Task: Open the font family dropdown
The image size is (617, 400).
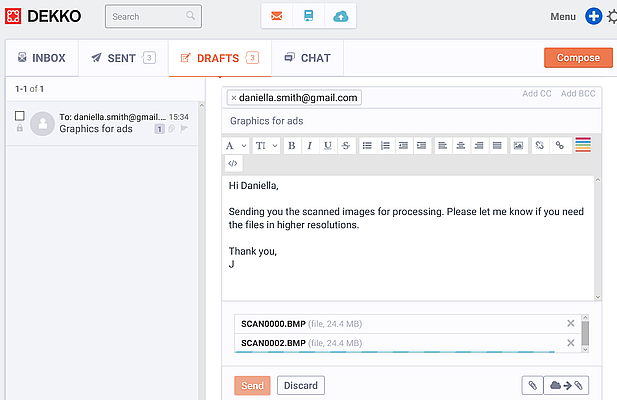Action: pos(235,145)
